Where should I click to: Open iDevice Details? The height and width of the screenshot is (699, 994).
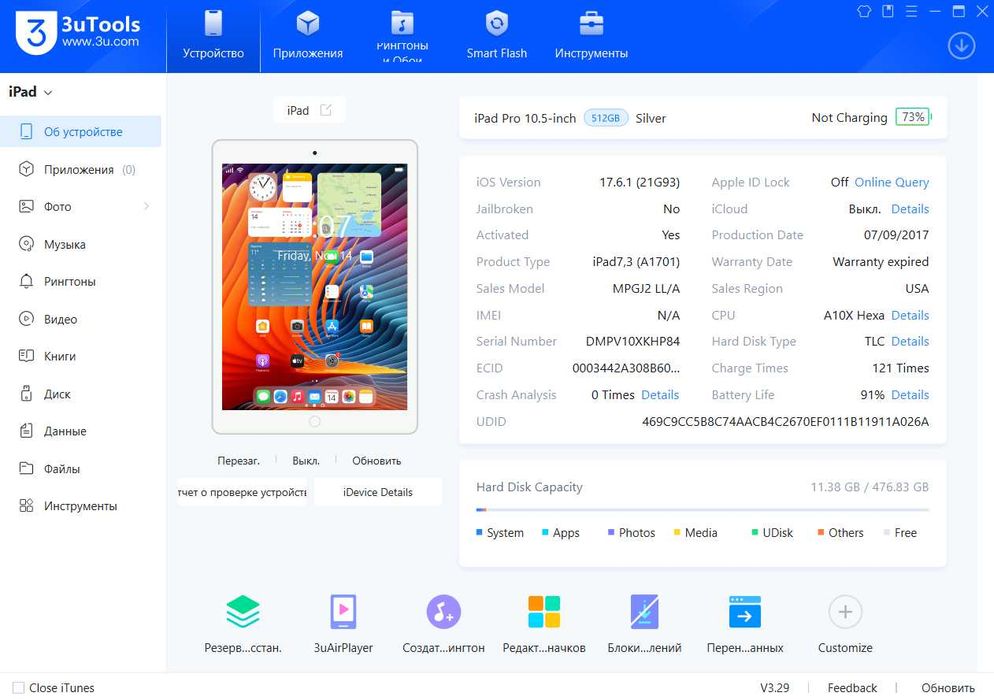click(377, 492)
